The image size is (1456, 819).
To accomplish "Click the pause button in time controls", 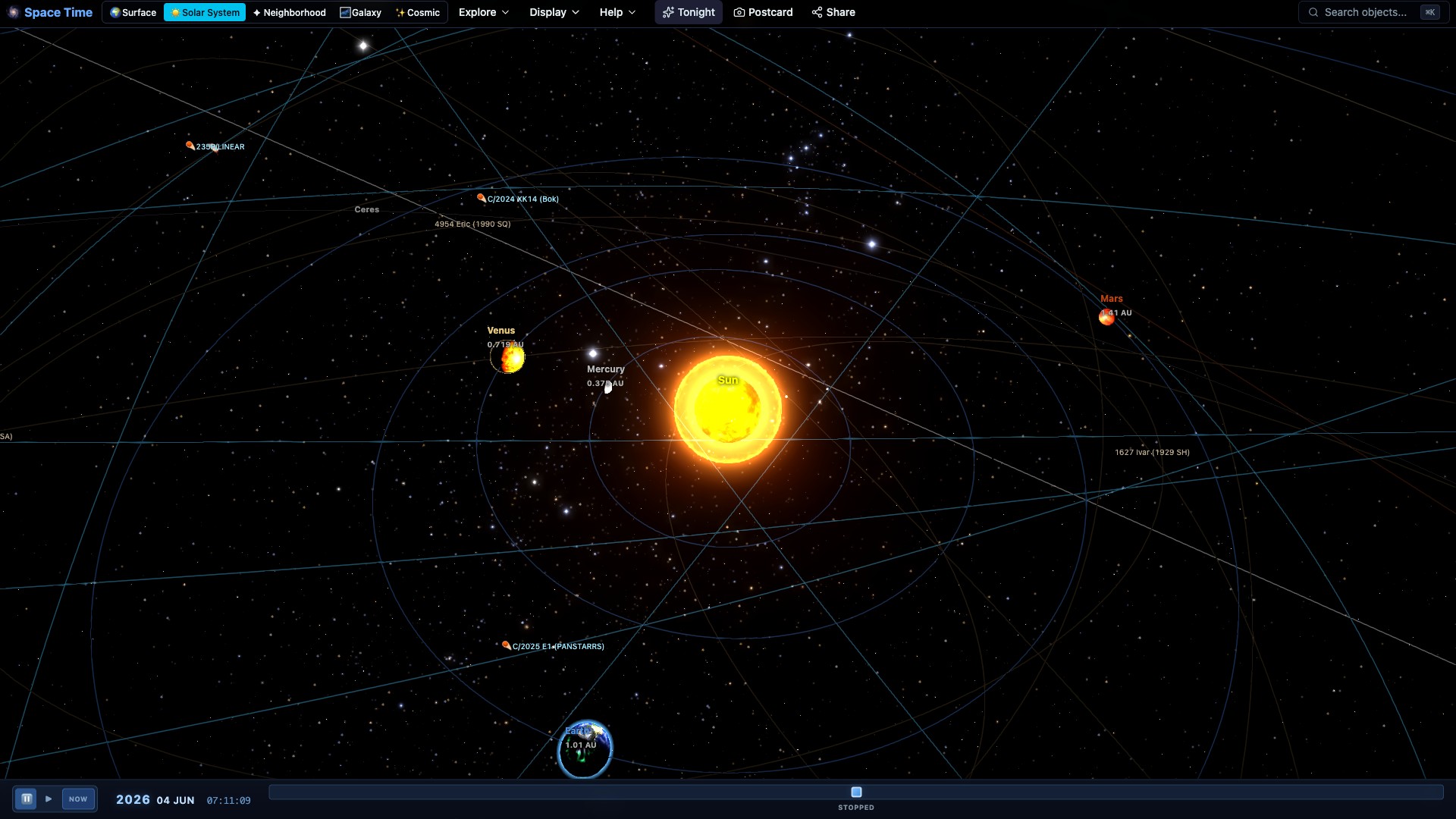I will pyautogui.click(x=27, y=799).
